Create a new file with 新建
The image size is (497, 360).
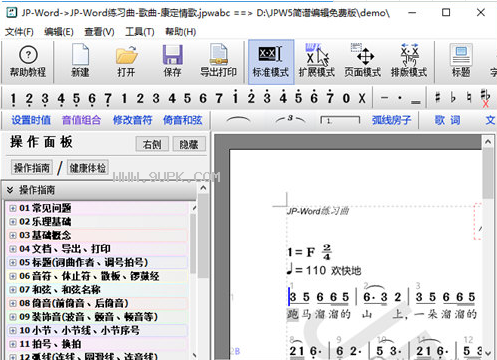click(x=80, y=61)
